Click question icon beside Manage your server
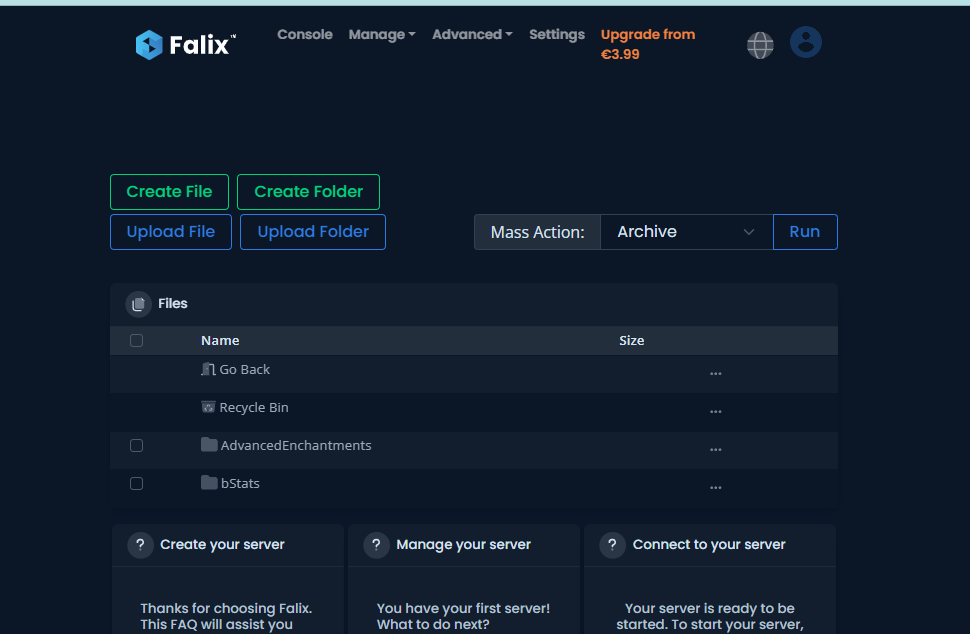 [x=376, y=545]
